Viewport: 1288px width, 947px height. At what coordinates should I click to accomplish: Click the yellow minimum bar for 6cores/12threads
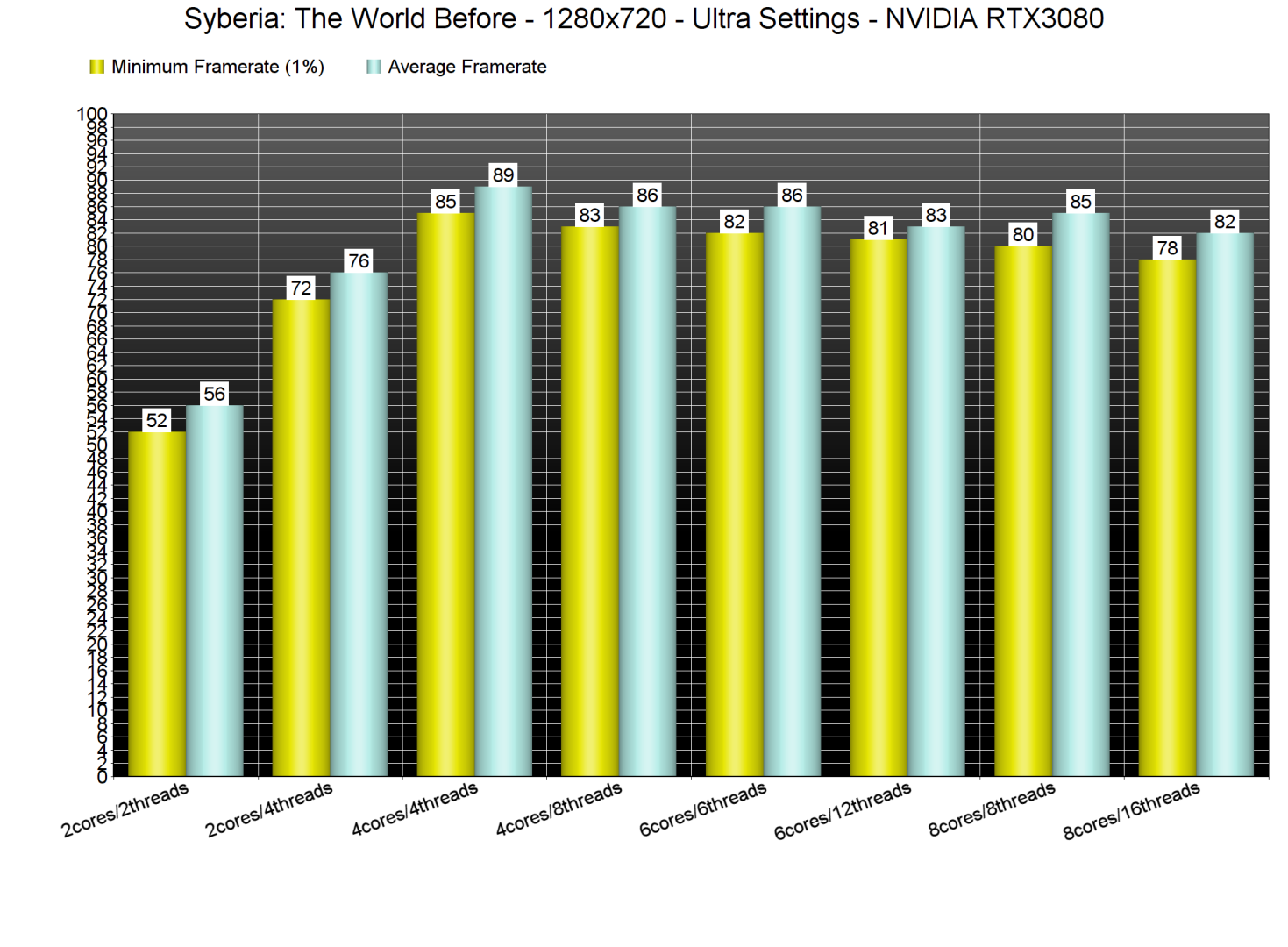[879, 507]
